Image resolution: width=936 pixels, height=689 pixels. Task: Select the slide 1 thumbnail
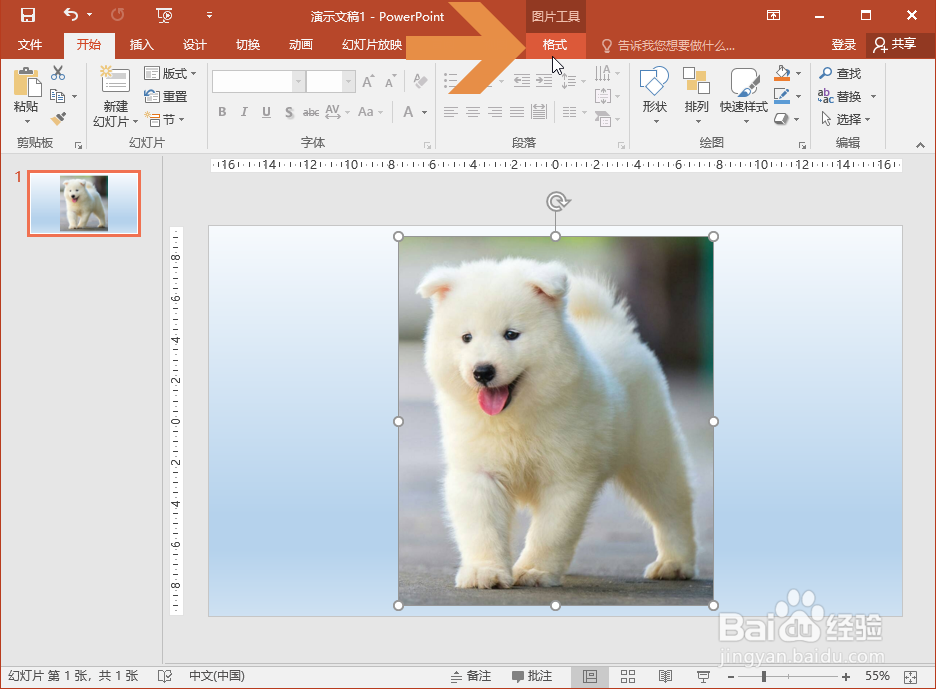point(84,203)
